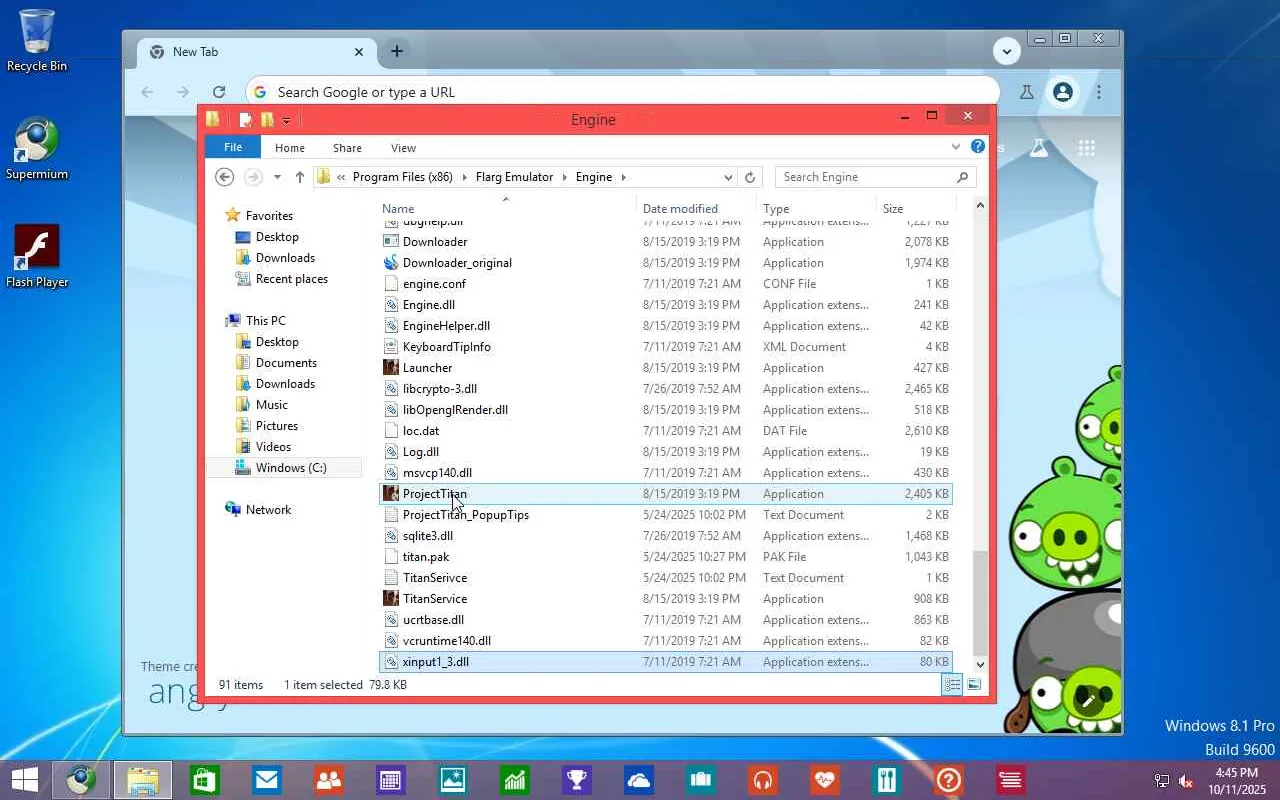Viewport: 1280px width, 800px height.
Task: Open the recent locations dropdown arrow
Action: point(277,177)
